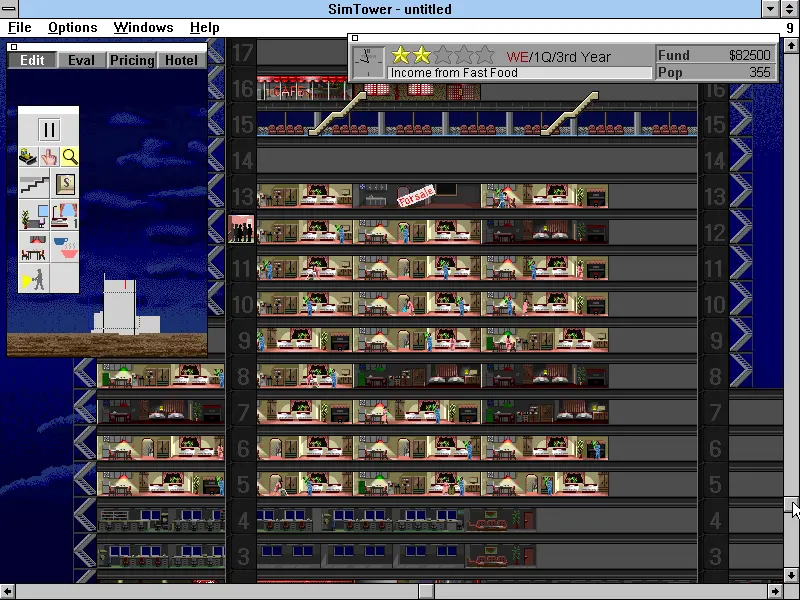This screenshot has width=800, height=600.
Task: Click the pause button in the tool palette
Action: point(49,130)
